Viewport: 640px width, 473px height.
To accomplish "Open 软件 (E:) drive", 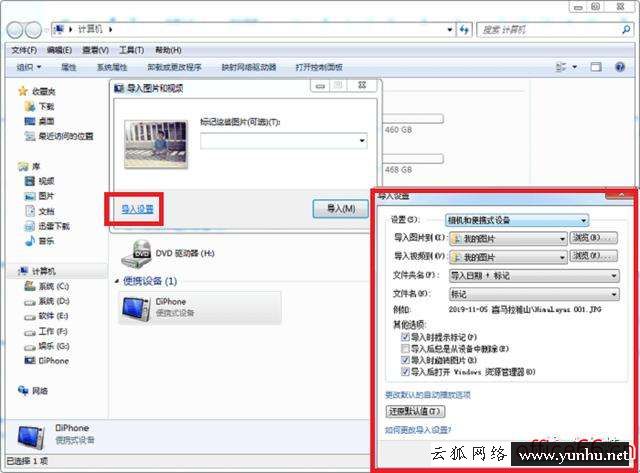I will 47,316.
